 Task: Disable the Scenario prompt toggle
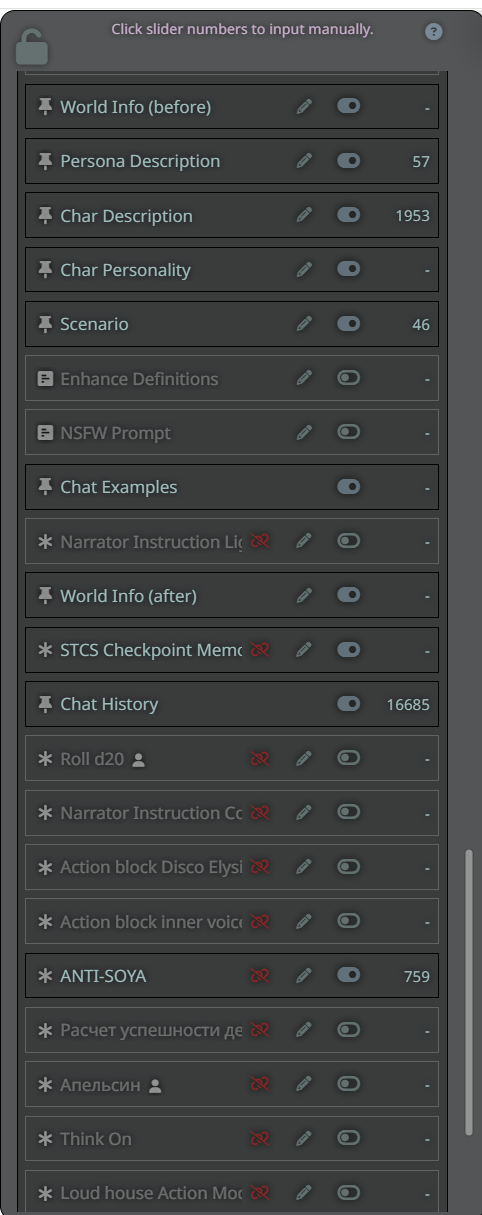click(348, 323)
